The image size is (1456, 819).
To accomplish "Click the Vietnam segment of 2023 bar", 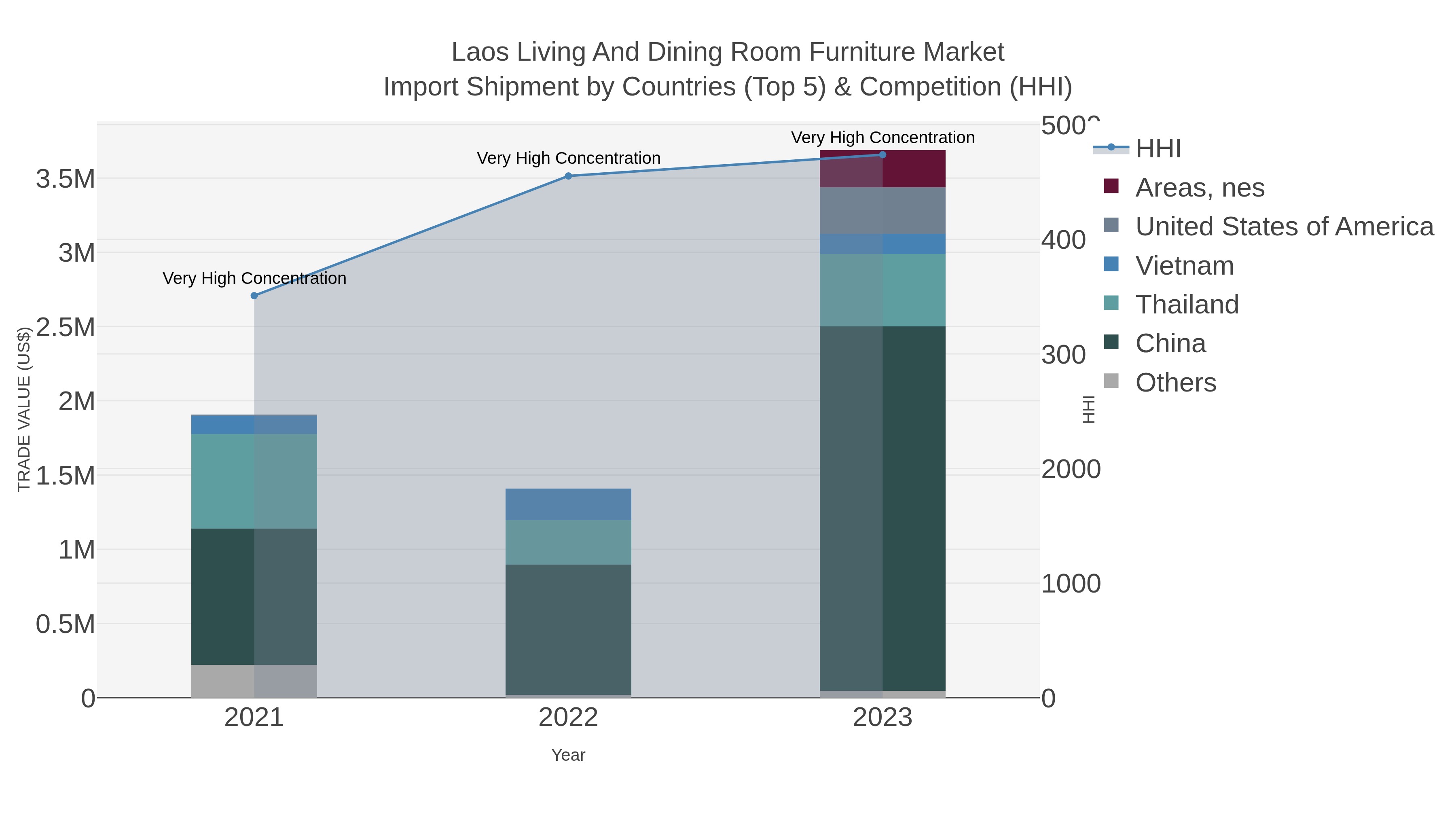I will (x=883, y=244).
